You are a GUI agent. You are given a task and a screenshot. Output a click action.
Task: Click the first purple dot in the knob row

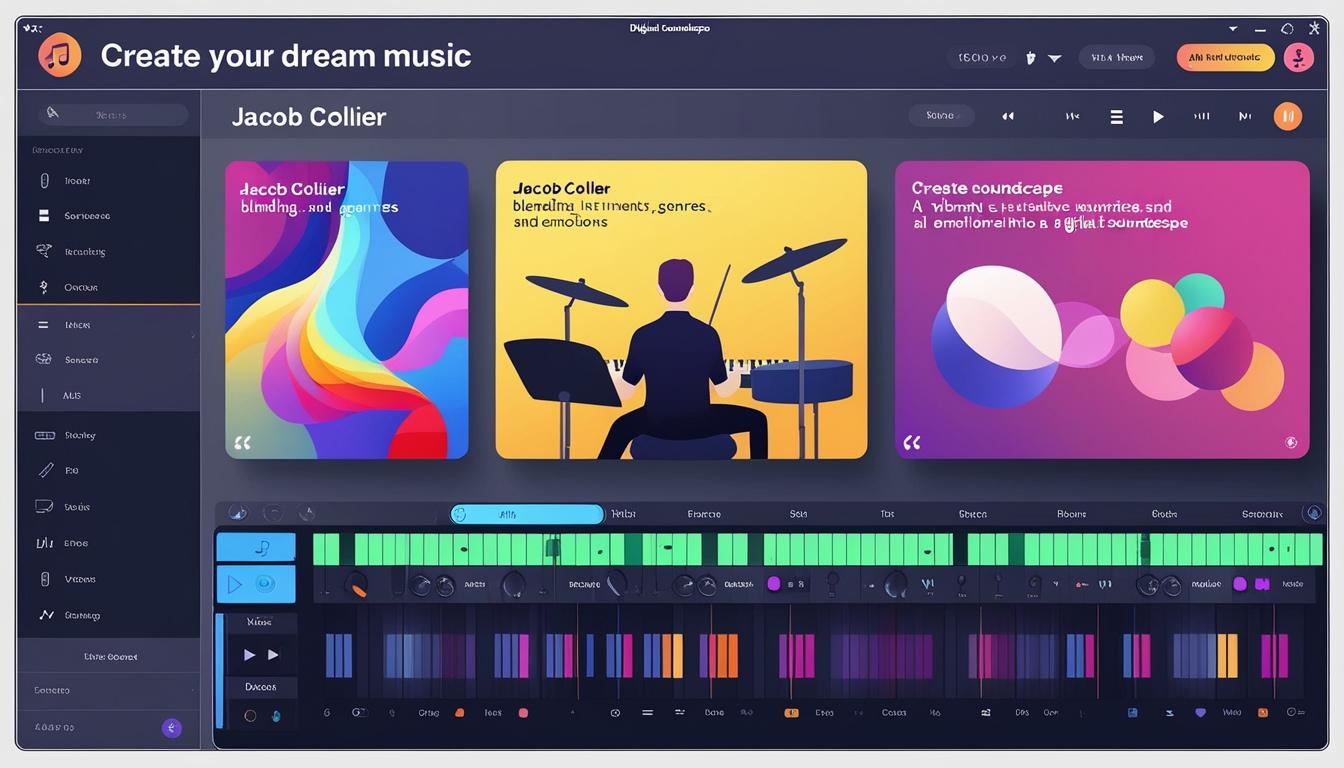tap(773, 583)
